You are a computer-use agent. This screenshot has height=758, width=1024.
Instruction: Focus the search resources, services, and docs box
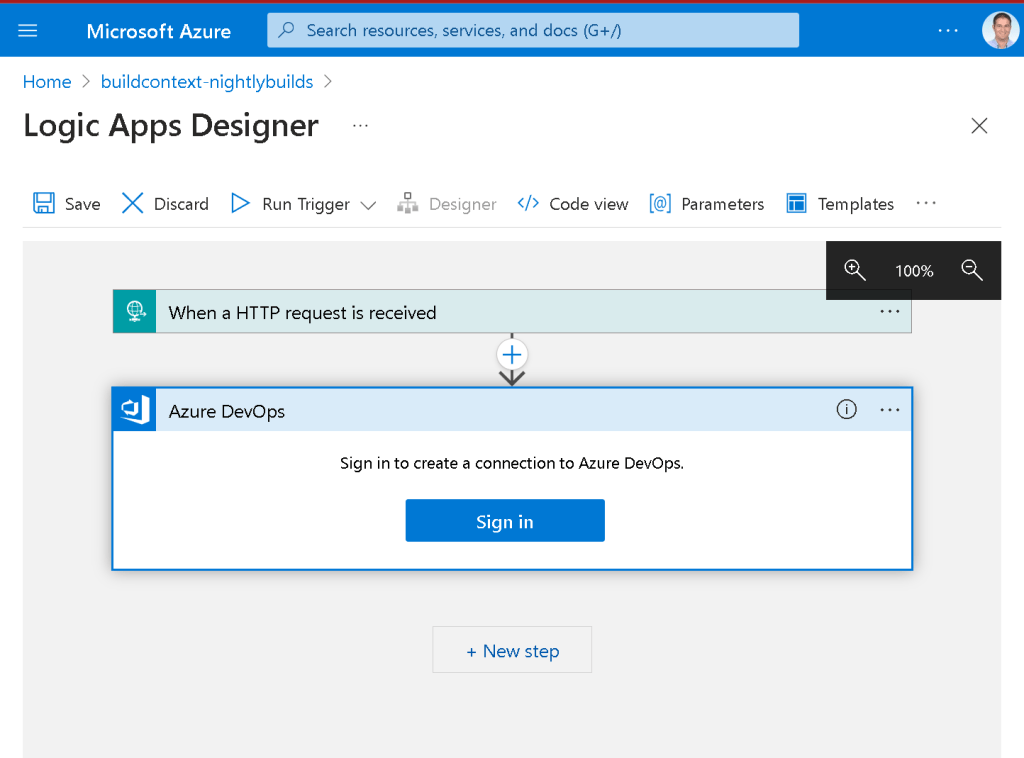(532, 30)
